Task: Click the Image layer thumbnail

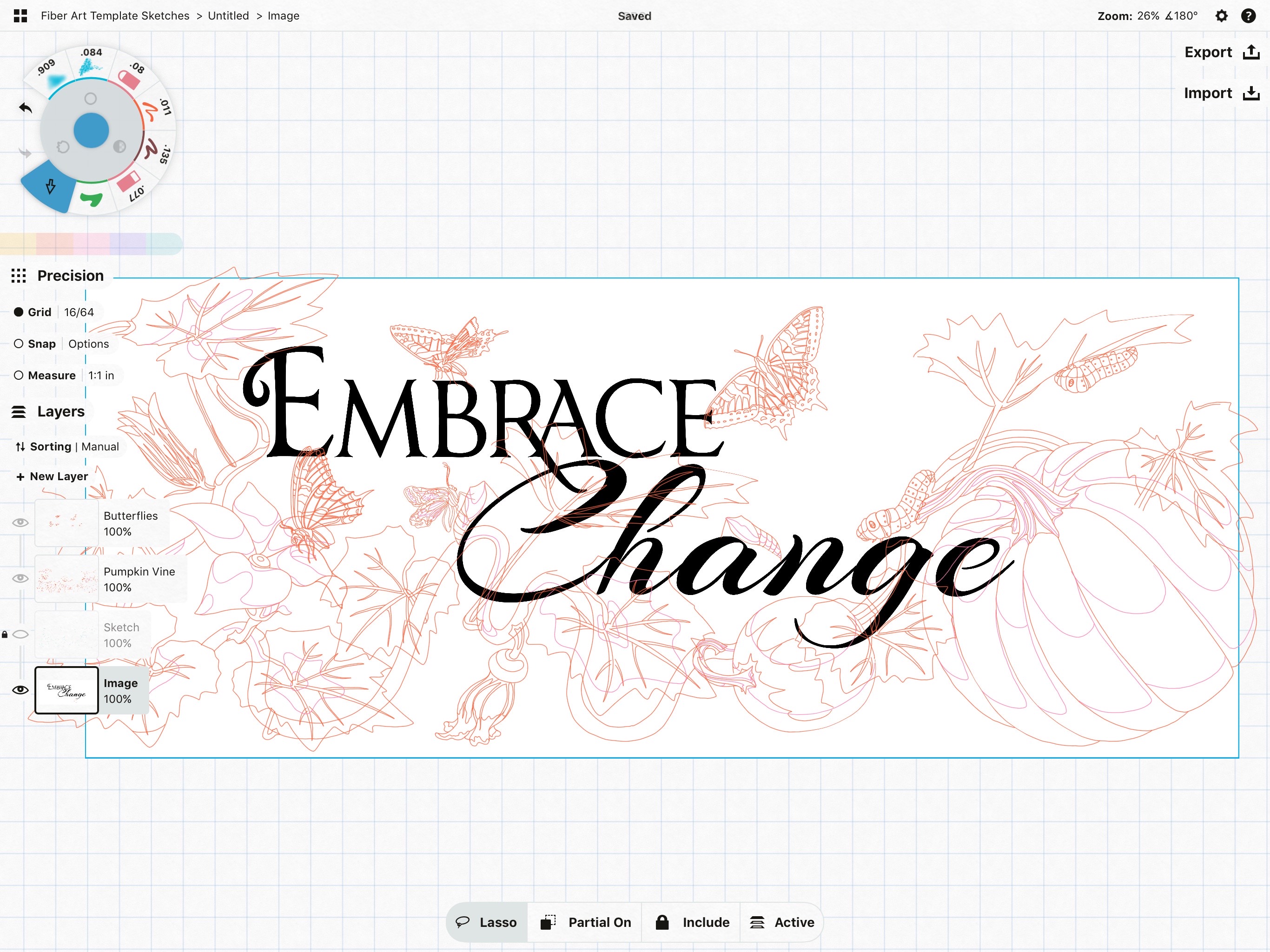Action: (x=64, y=689)
